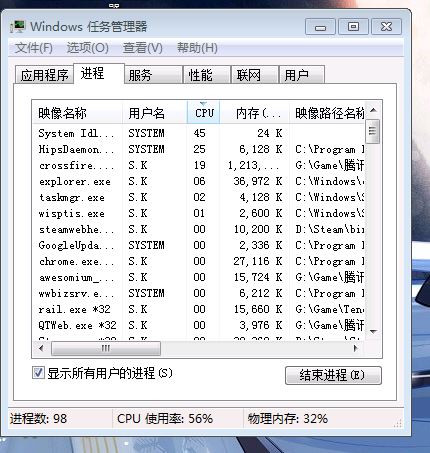Viewport: 430px width, 453px height.
Task: Select the System Idl... process row
Action: [x=198, y=133]
